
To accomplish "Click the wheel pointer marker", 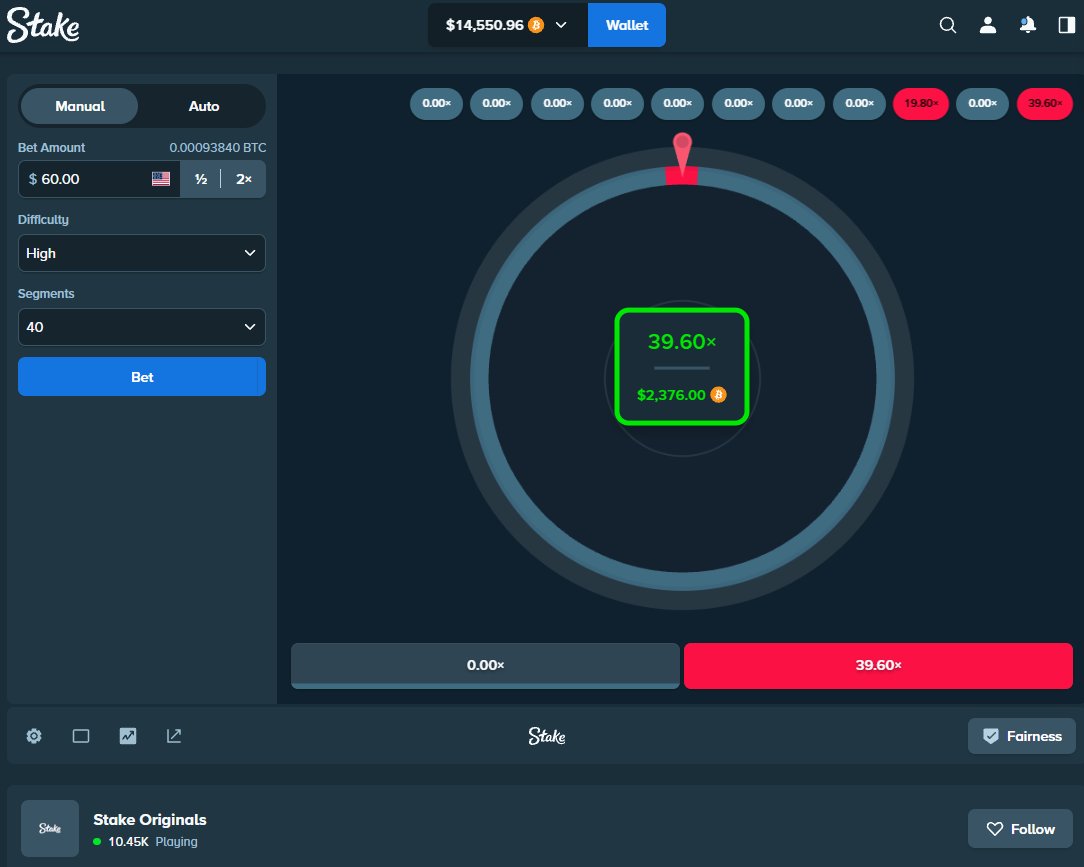I will 682,152.
